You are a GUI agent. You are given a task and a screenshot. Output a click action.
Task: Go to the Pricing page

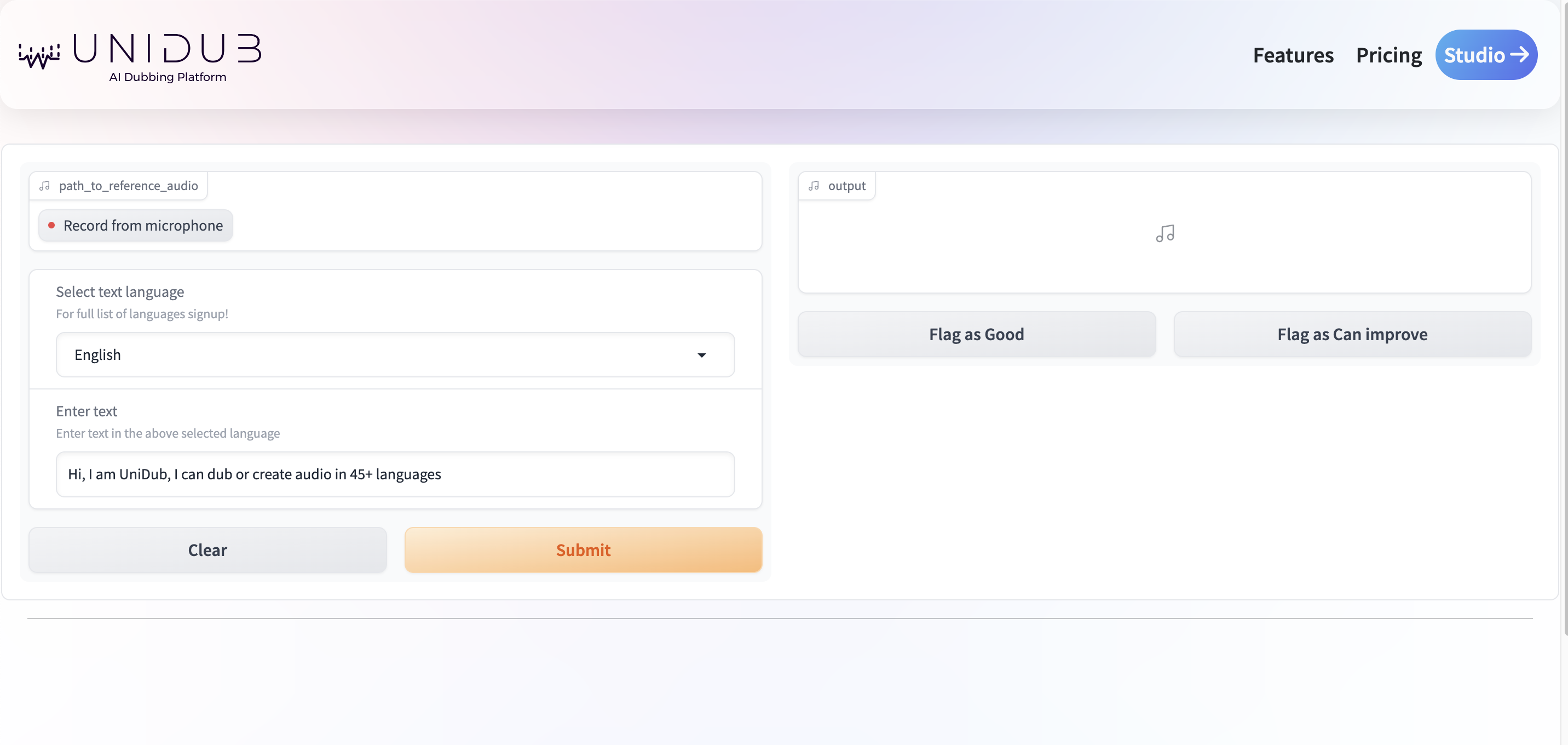click(x=1388, y=55)
